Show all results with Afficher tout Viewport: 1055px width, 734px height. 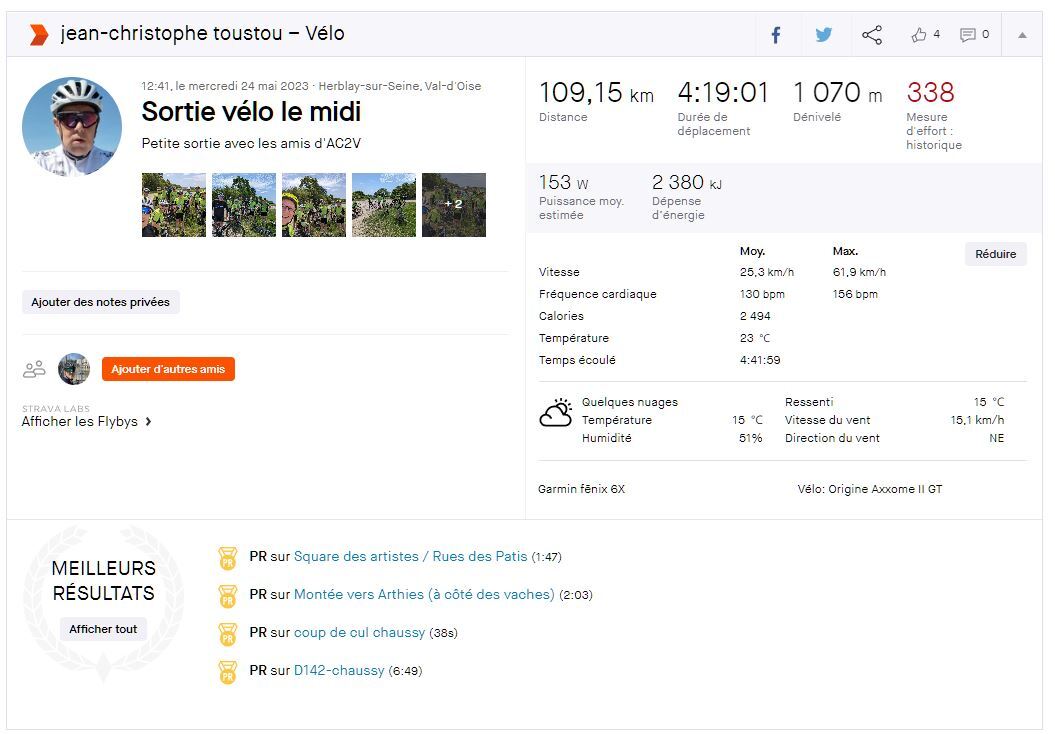click(x=103, y=629)
